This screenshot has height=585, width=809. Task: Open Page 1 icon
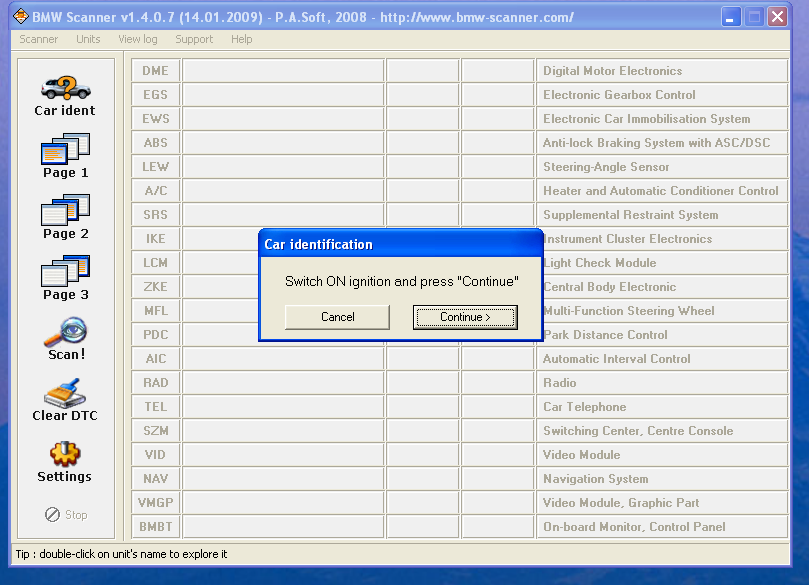66,149
